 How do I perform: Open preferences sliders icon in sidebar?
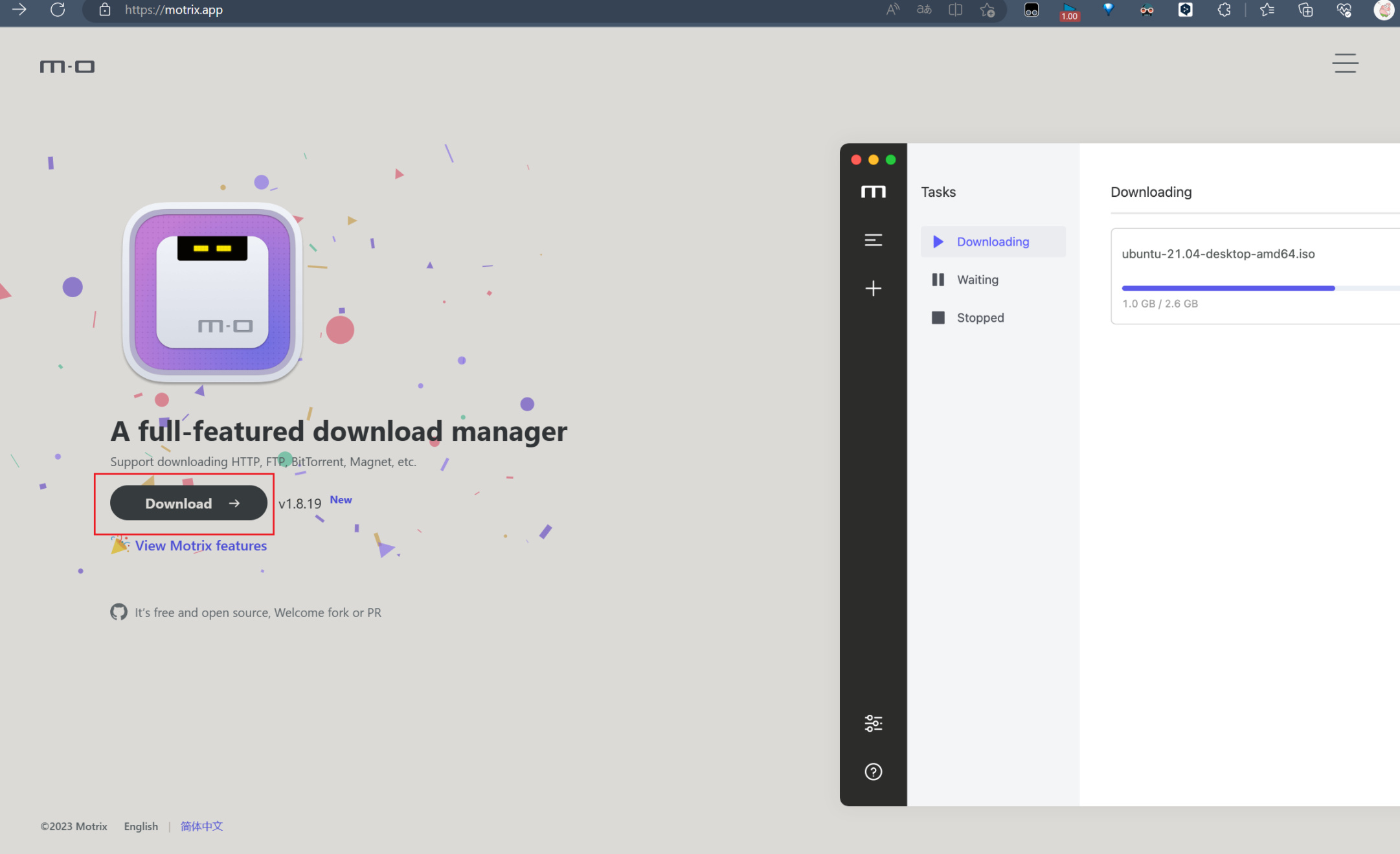(873, 723)
